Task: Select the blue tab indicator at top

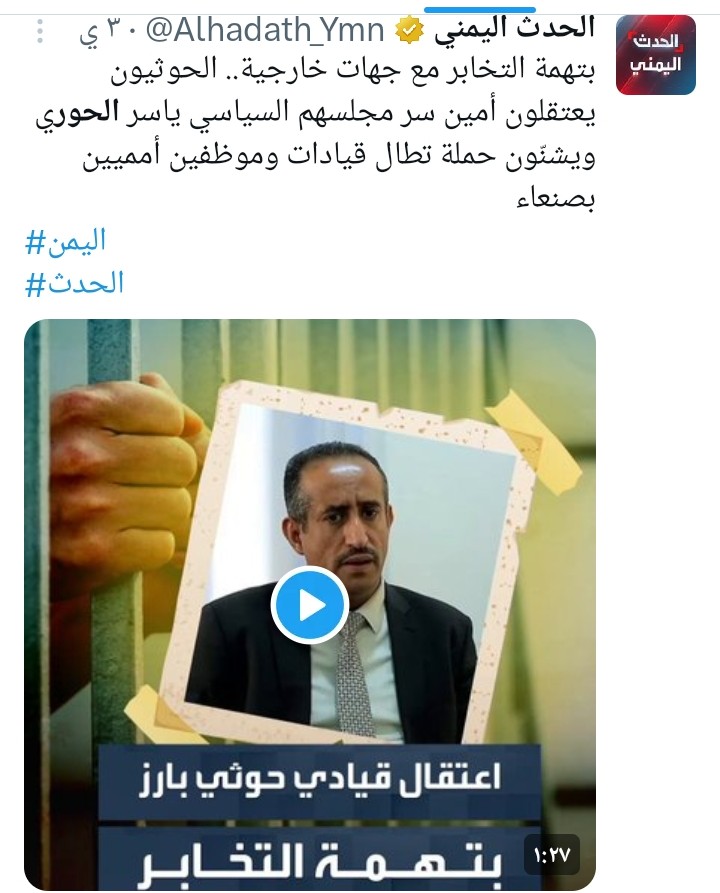Action: coord(480,10)
